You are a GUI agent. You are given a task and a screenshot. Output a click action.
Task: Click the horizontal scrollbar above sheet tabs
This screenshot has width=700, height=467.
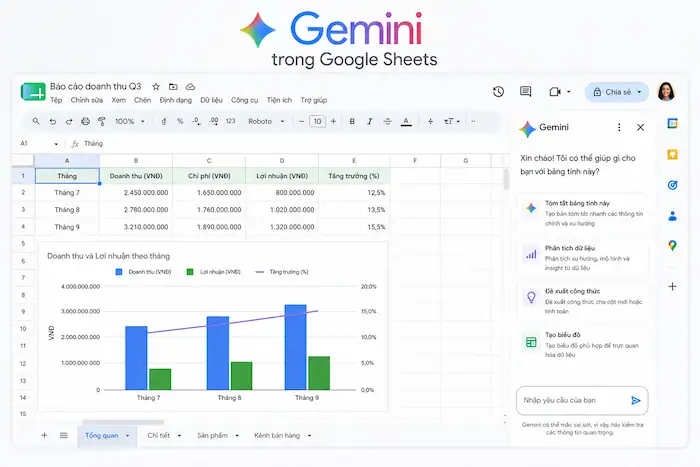(123, 422)
